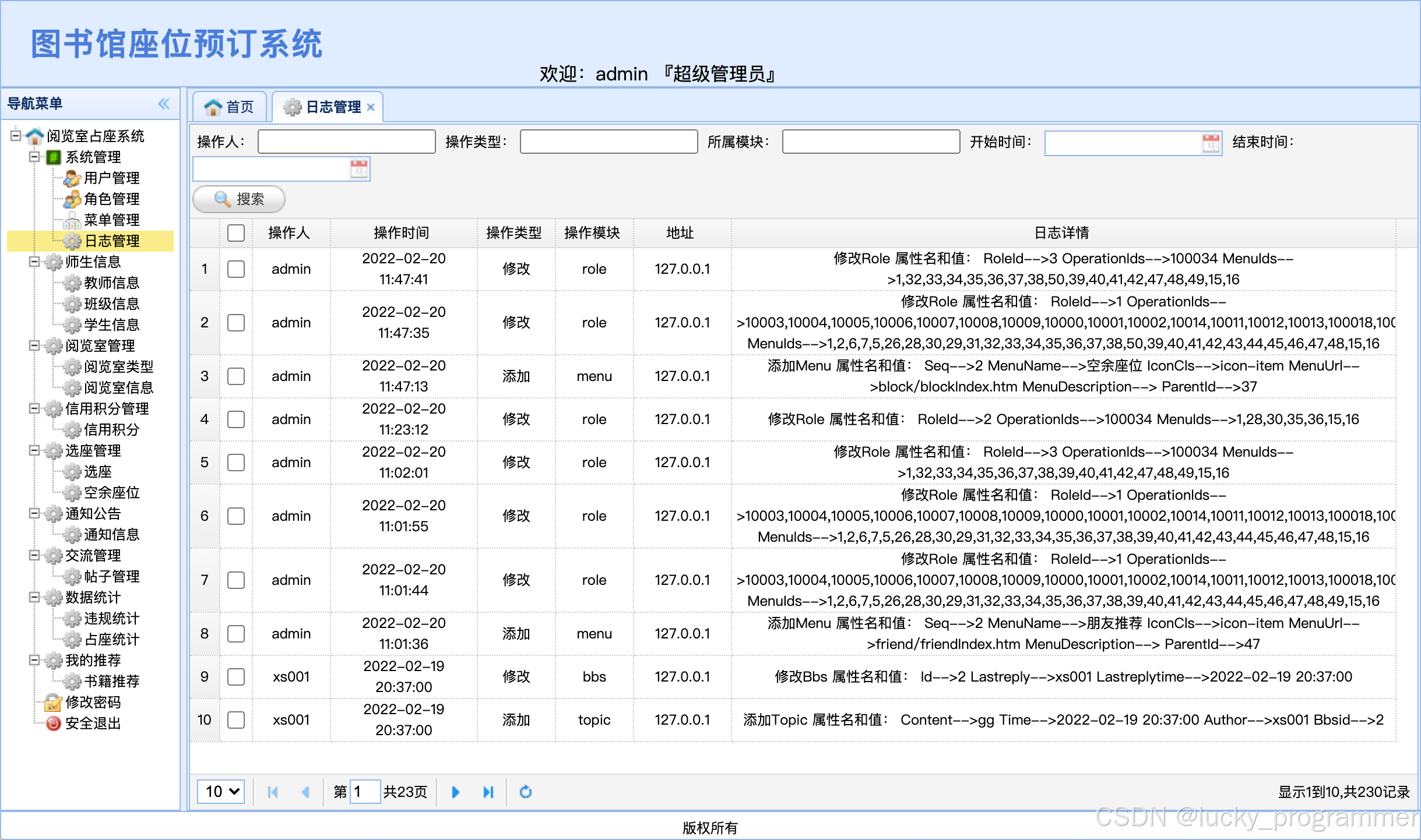Image resolution: width=1421 pixels, height=840 pixels.
Task: Collapse the navigation menu panel
Action: 164,104
